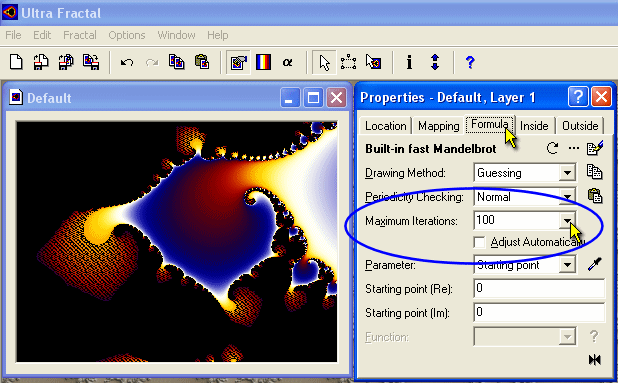Click the blue question mark help icon
Viewport: 618px width, 383px height.
[x=470, y=62]
